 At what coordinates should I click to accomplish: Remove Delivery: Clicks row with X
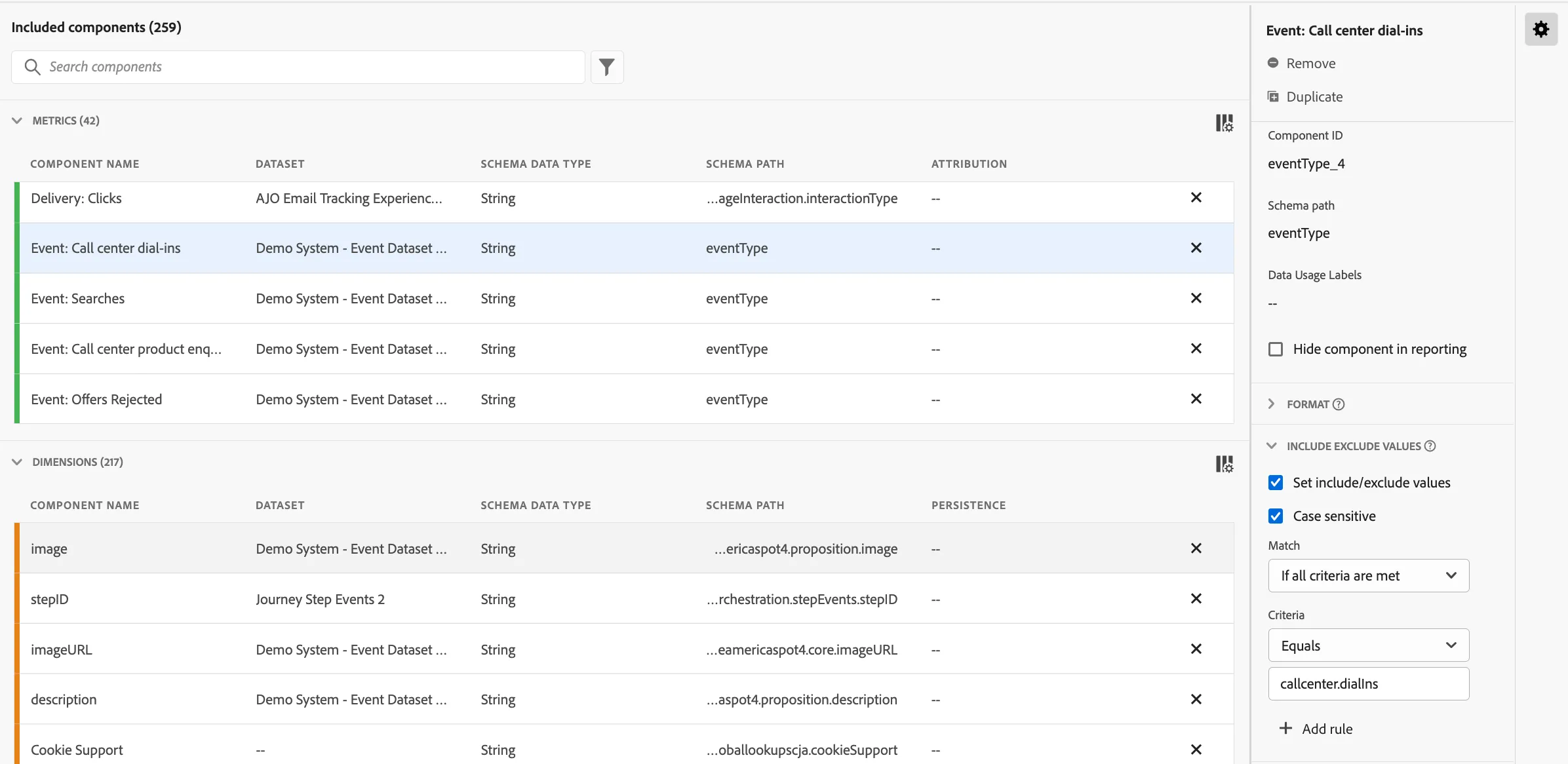pos(1196,197)
